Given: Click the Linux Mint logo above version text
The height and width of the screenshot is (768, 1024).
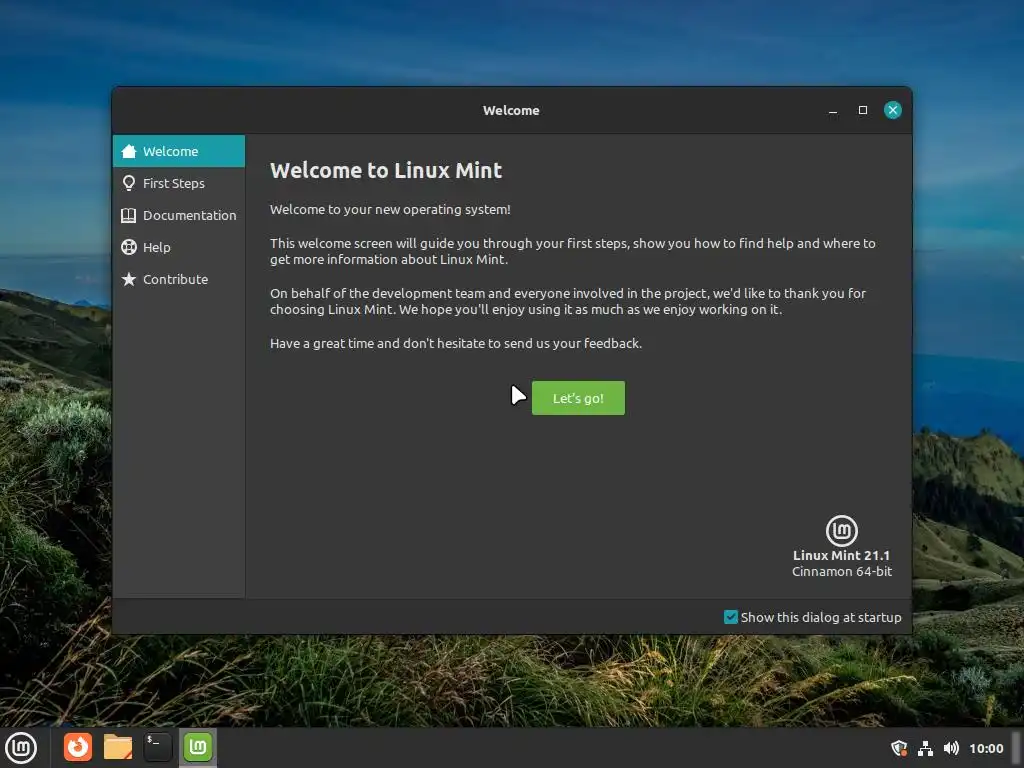Looking at the screenshot, I should [841, 530].
